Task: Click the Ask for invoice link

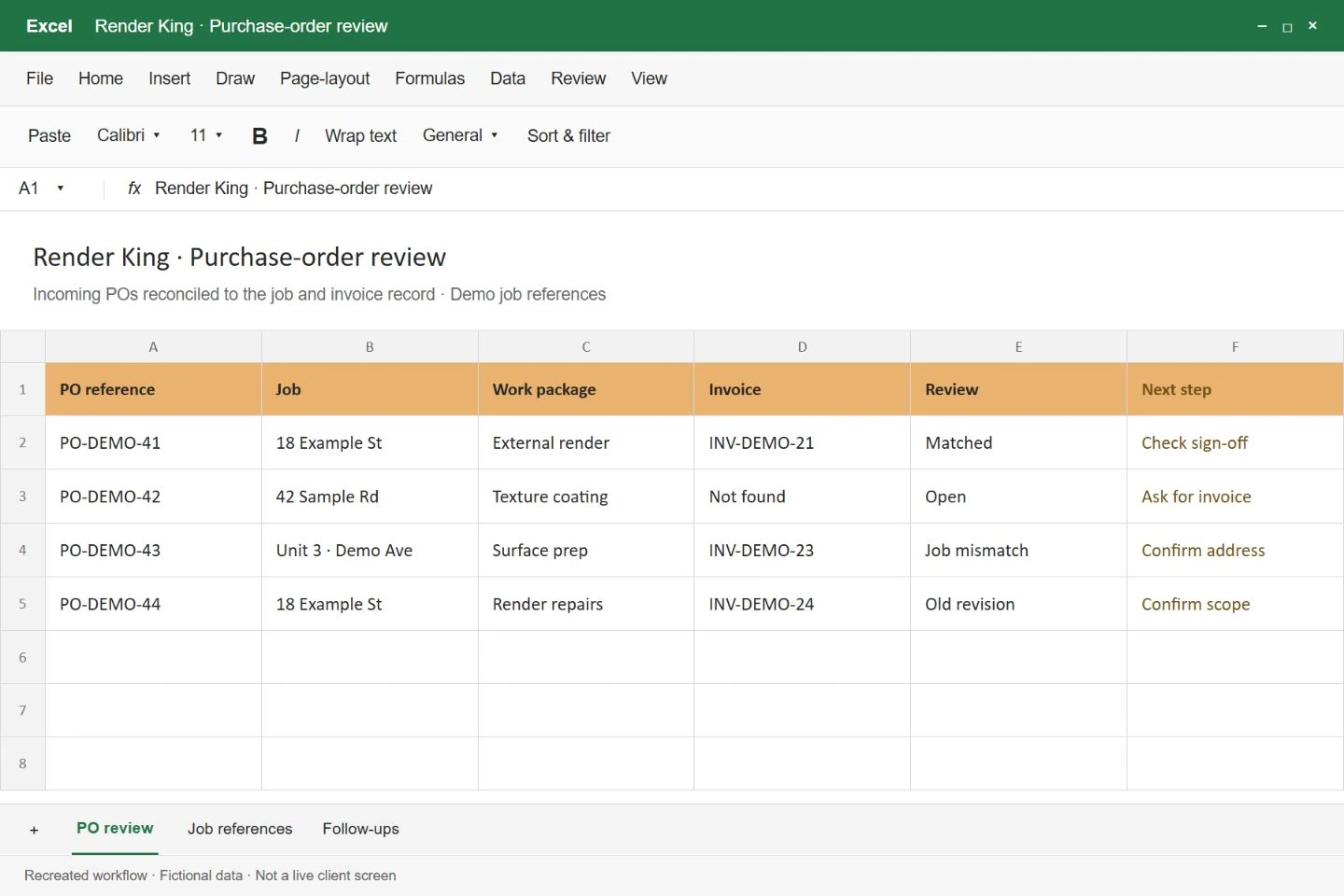Action: (1197, 497)
